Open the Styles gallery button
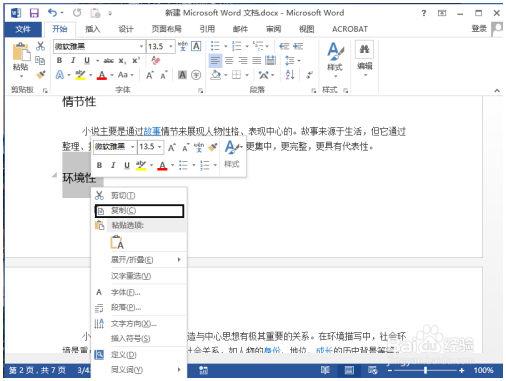Screen dimensions: 506x381 pos(335,59)
